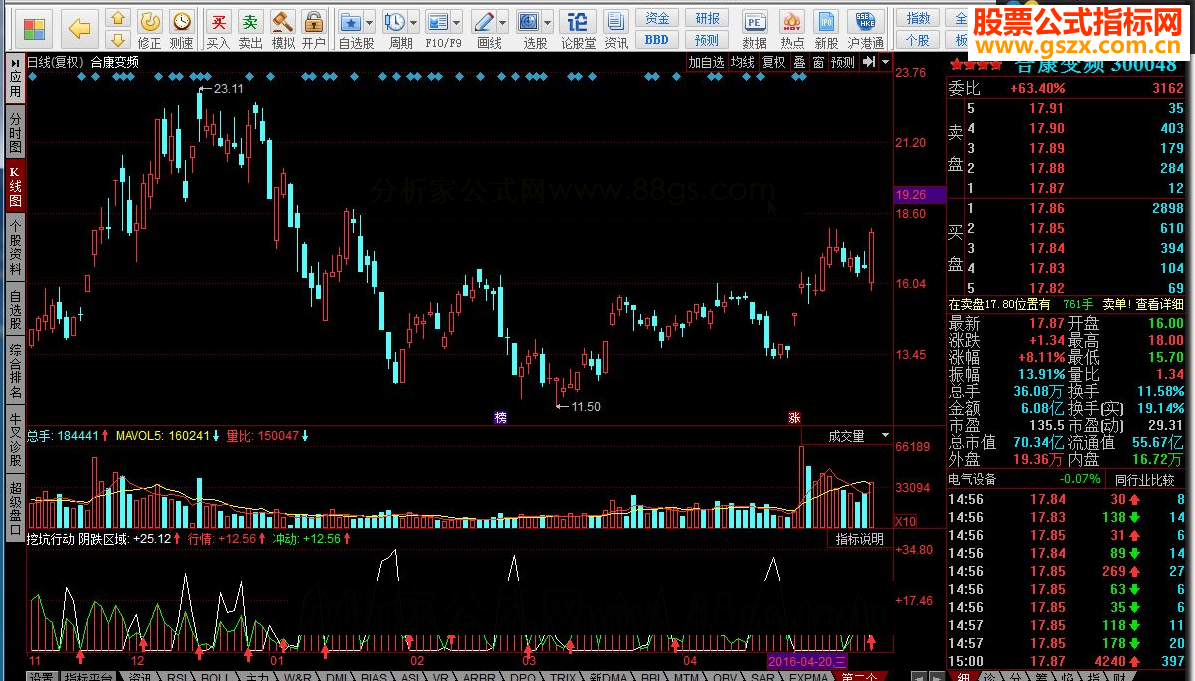
Task: Click the 同行业比较 industry comparison link
Action: [1144, 480]
